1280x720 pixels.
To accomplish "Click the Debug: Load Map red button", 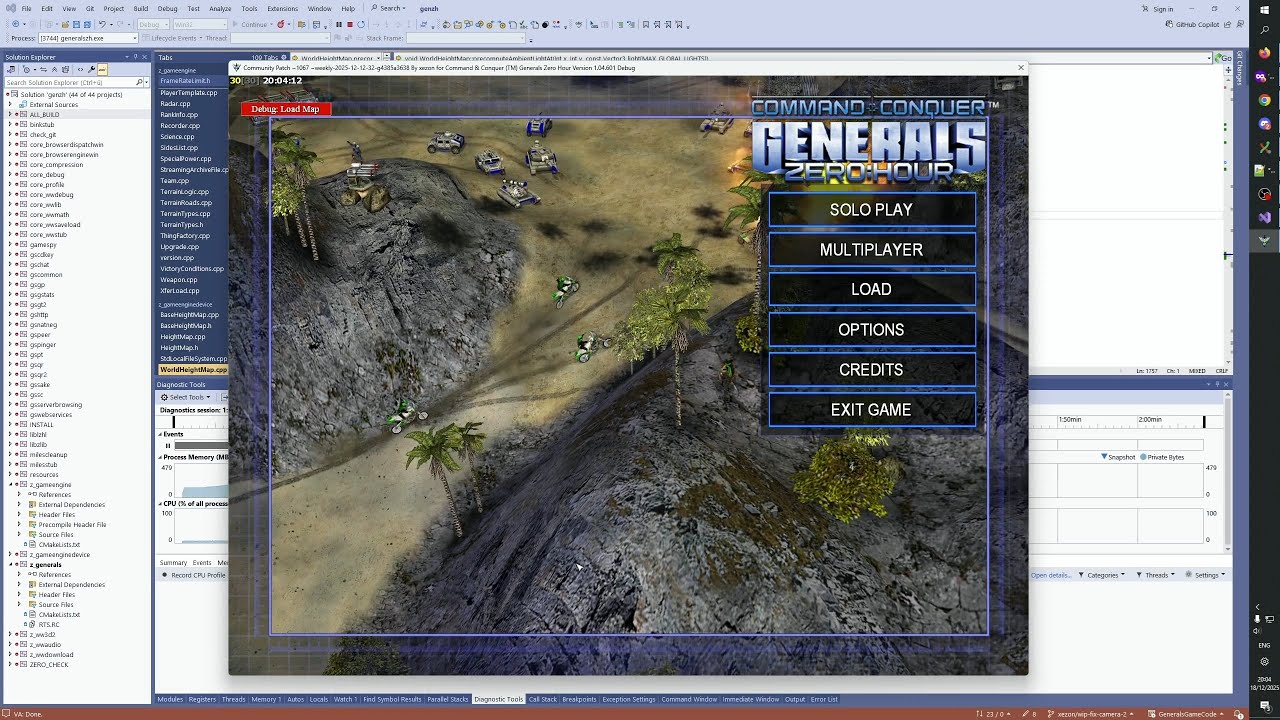I will click(285, 109).
